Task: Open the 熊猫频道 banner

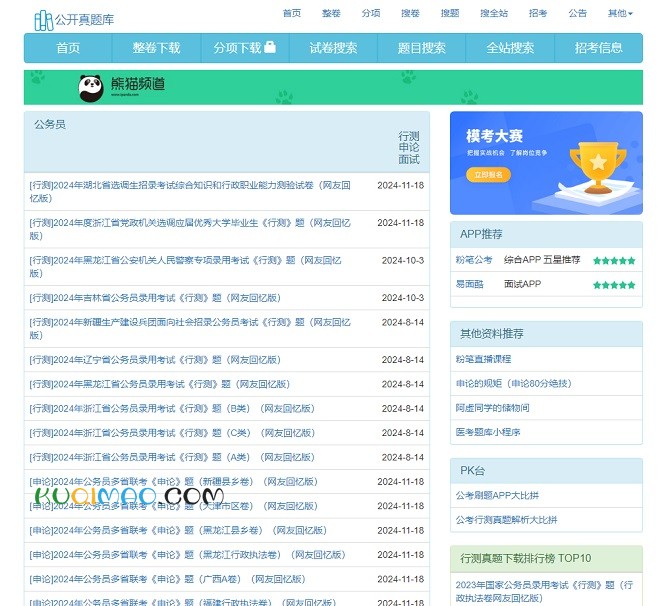Action: (x=333, y=87)
